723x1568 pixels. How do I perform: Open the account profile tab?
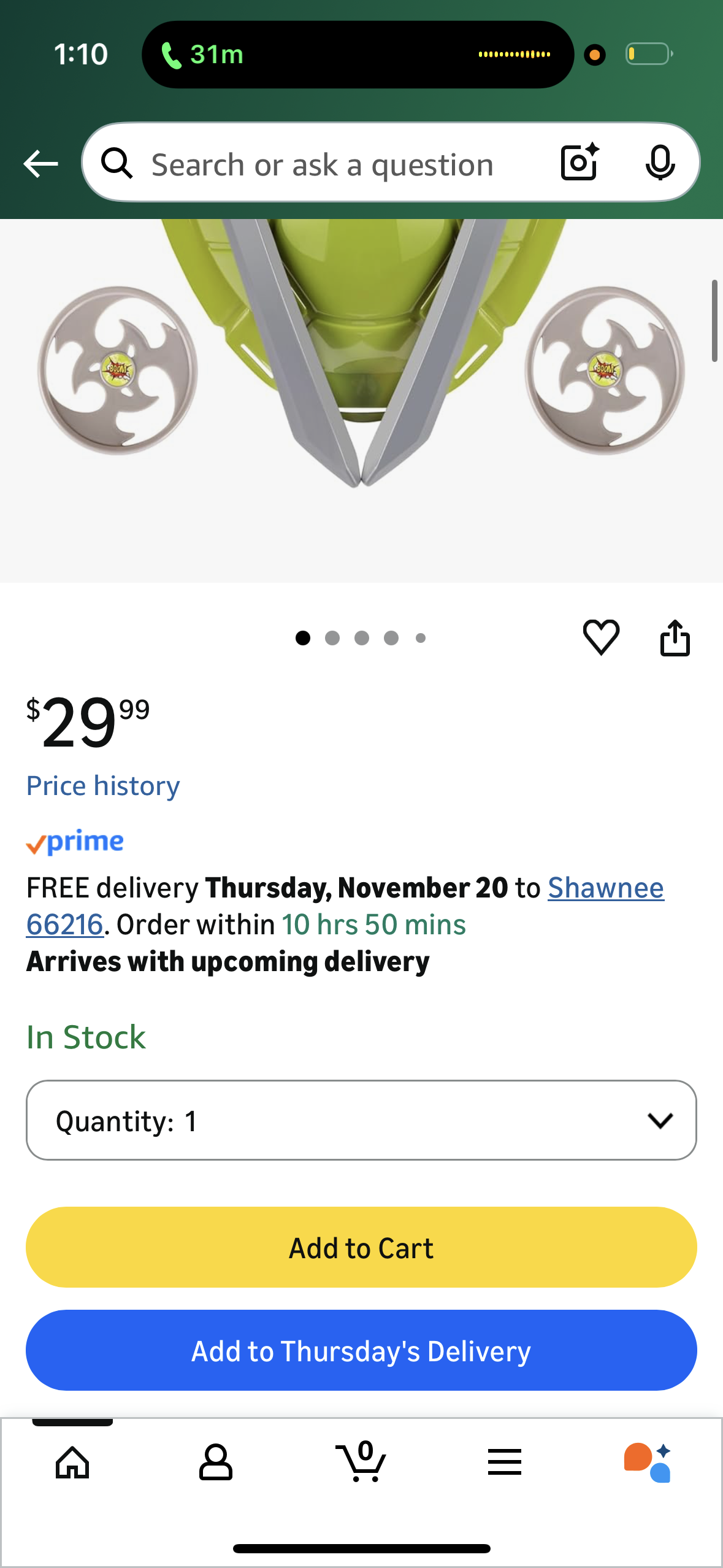215,1462
